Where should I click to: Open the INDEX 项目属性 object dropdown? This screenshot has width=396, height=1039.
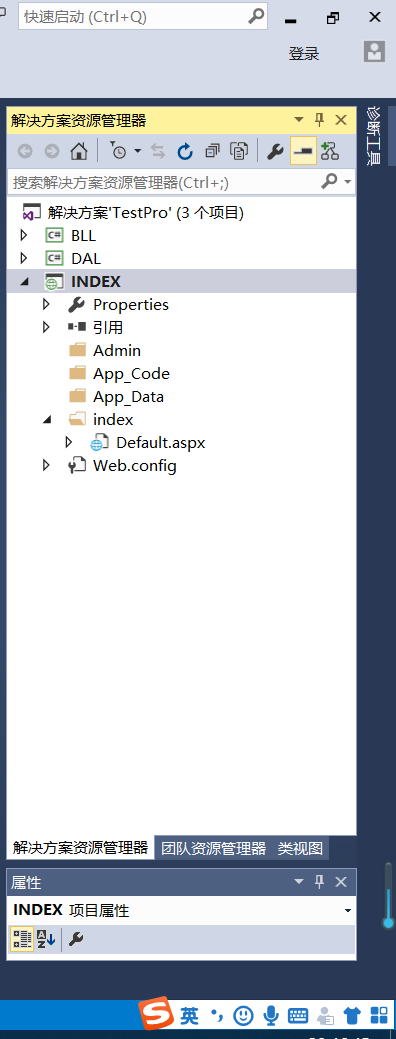348,911
